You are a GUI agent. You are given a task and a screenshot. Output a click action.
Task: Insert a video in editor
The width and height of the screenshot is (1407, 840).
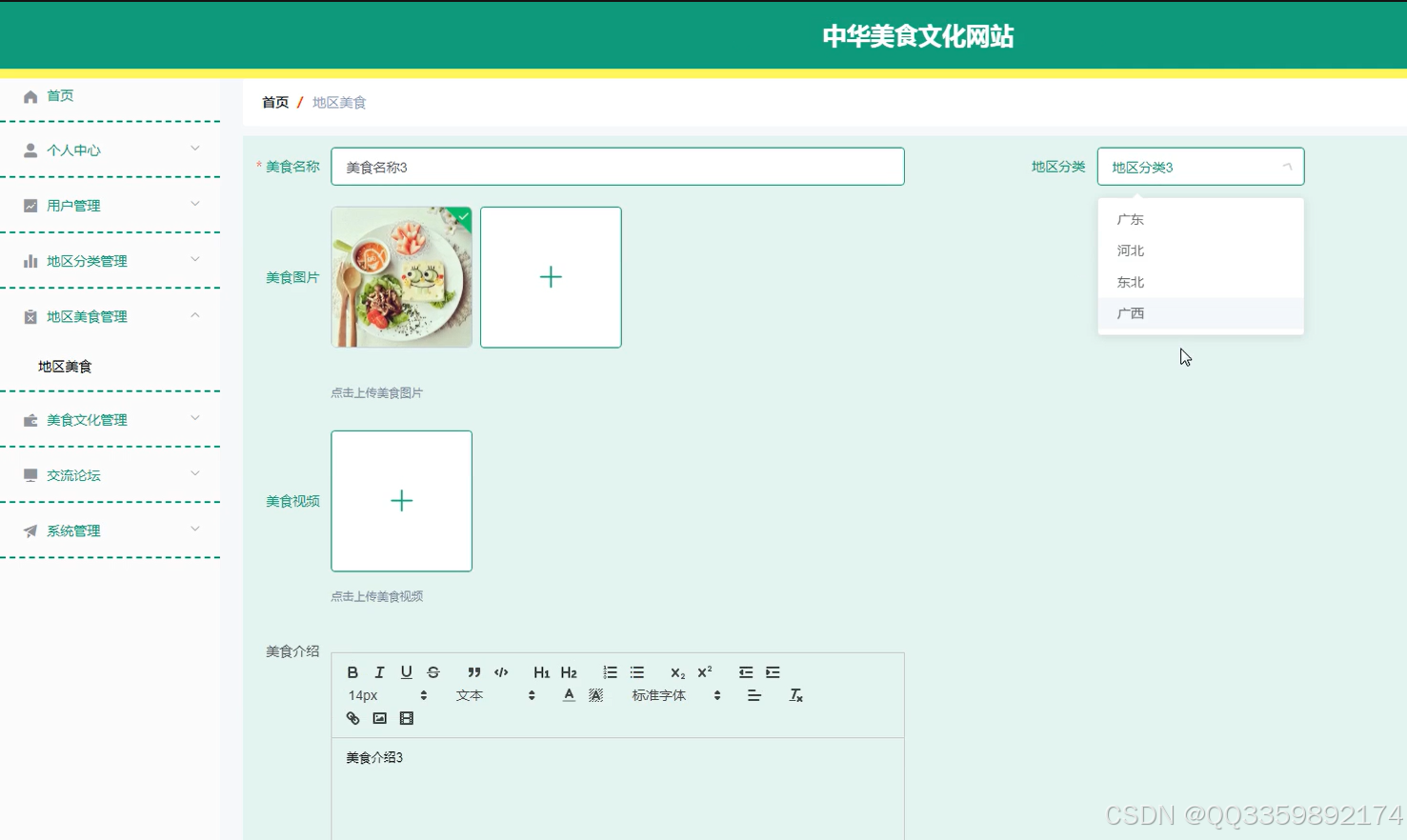point(407,718)
